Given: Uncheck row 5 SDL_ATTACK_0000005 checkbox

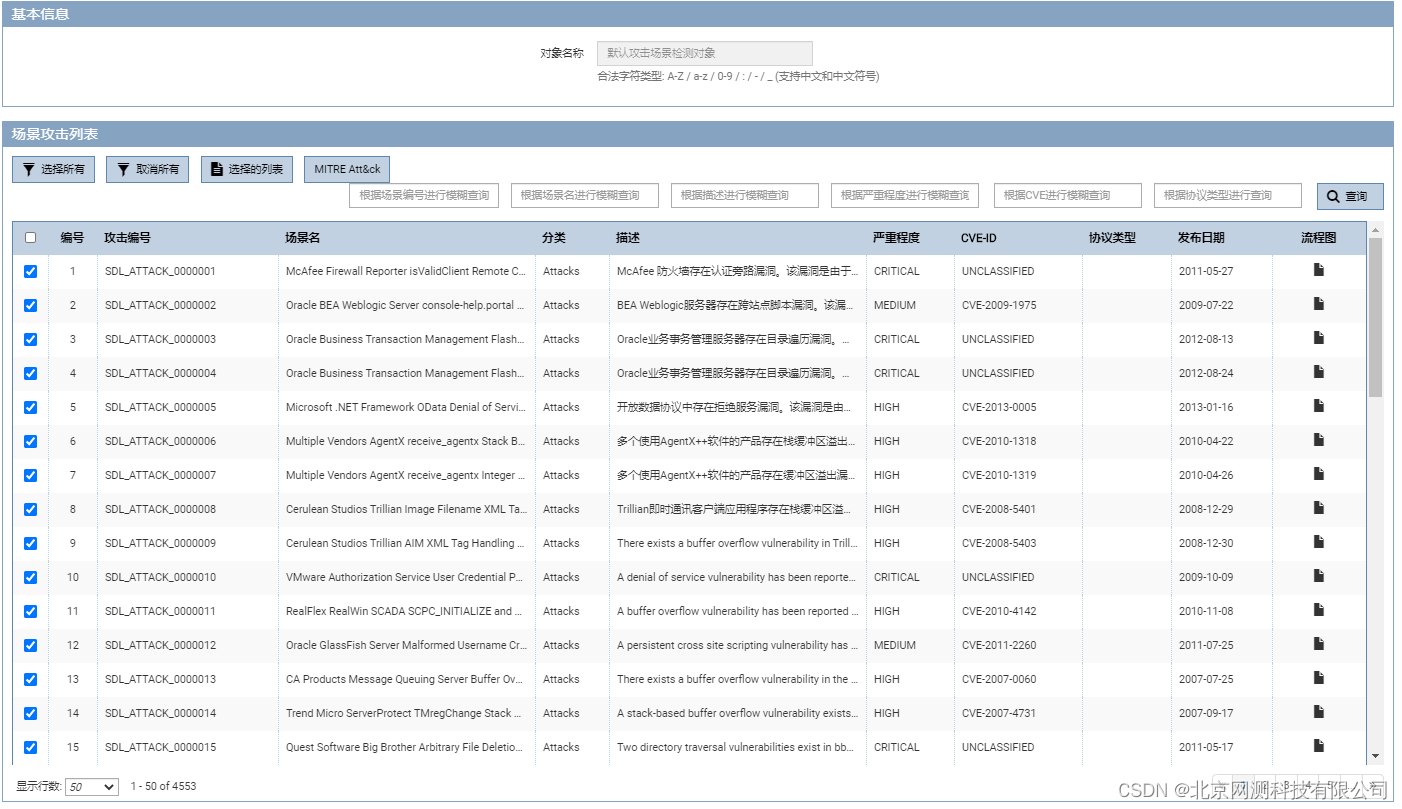Looking at the screenshot, I should click(30, 407).
